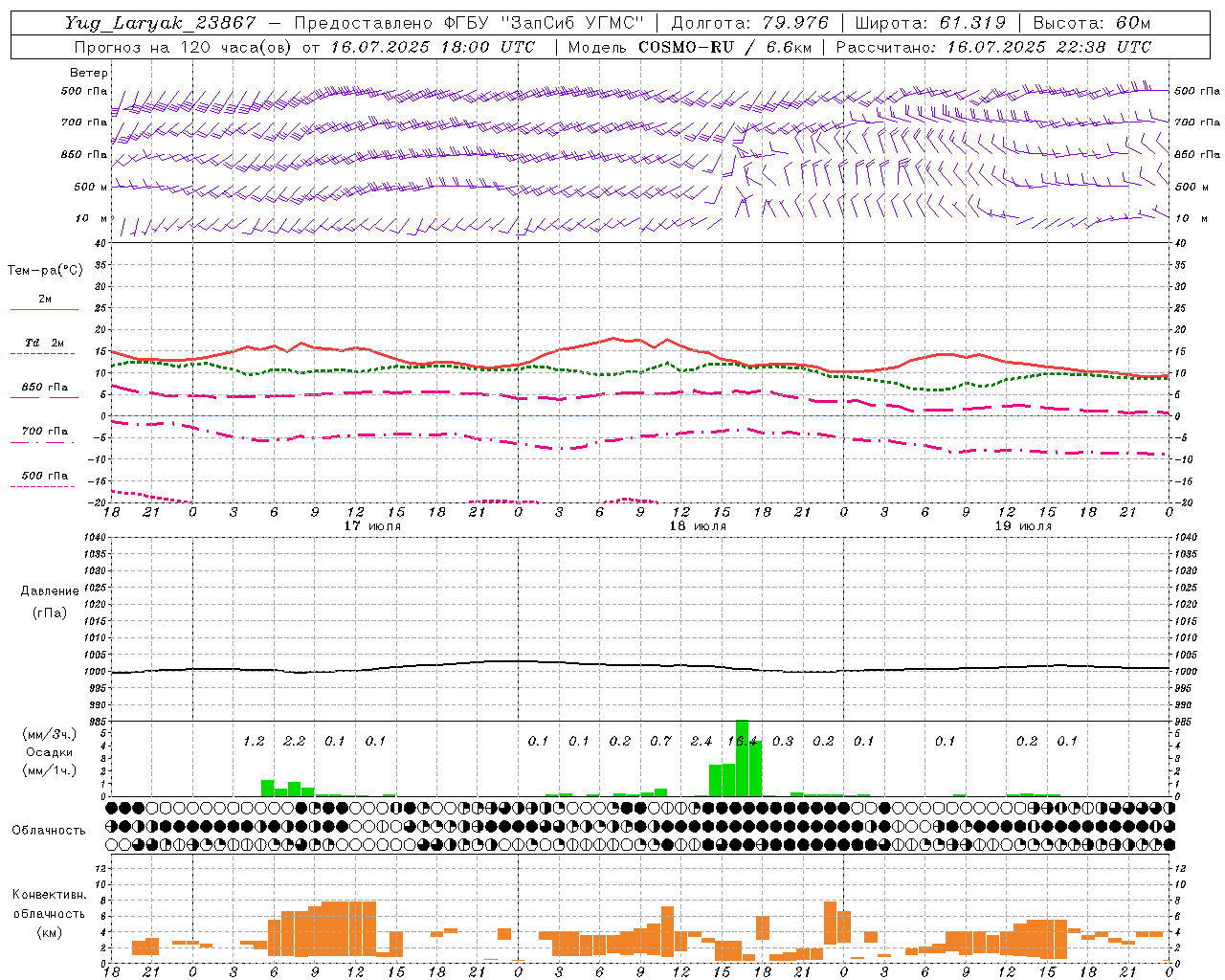Click the 2.2 precipitation total value
Image resolution: width=1225 pixels, height=980 pixels.
[295, 741]
